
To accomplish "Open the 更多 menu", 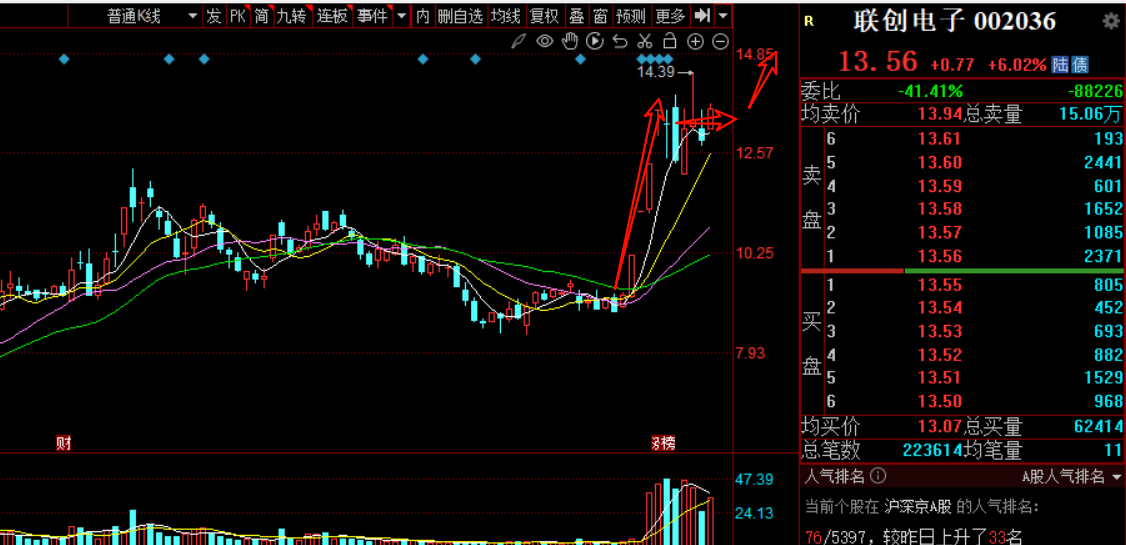I will [x=670, y=16].
